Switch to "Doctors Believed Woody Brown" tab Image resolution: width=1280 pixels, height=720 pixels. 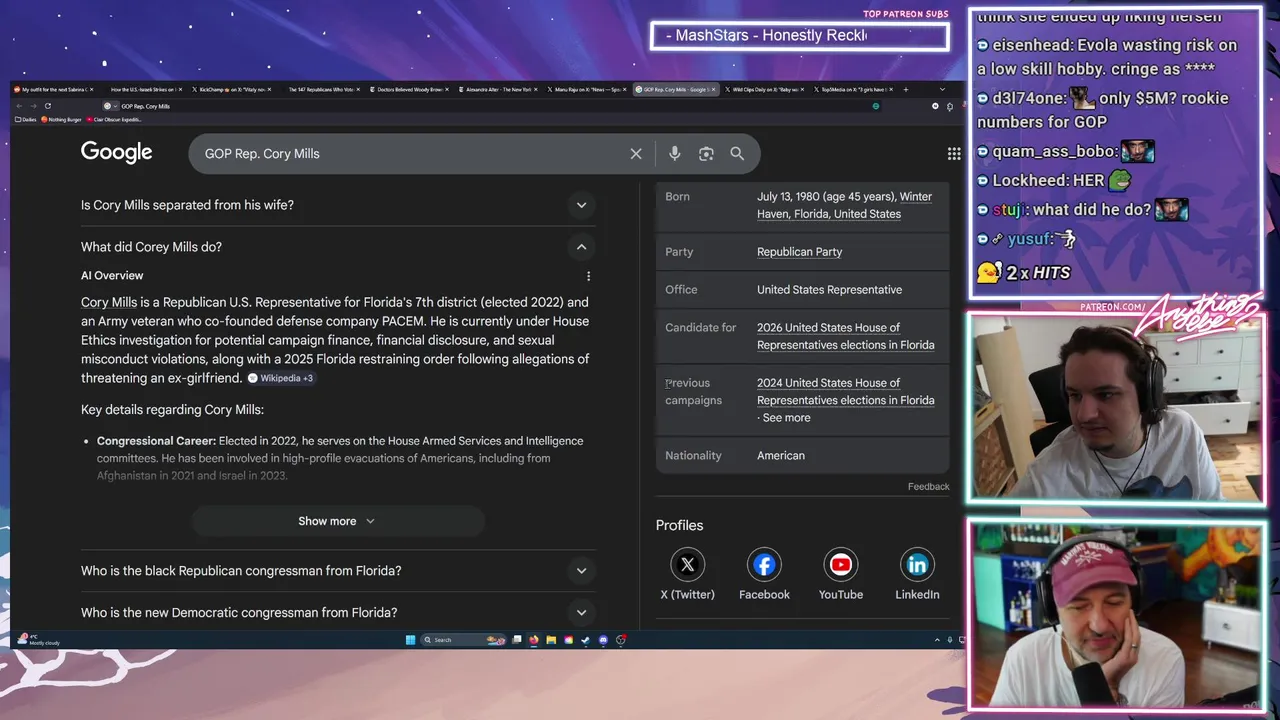point(409,89)
